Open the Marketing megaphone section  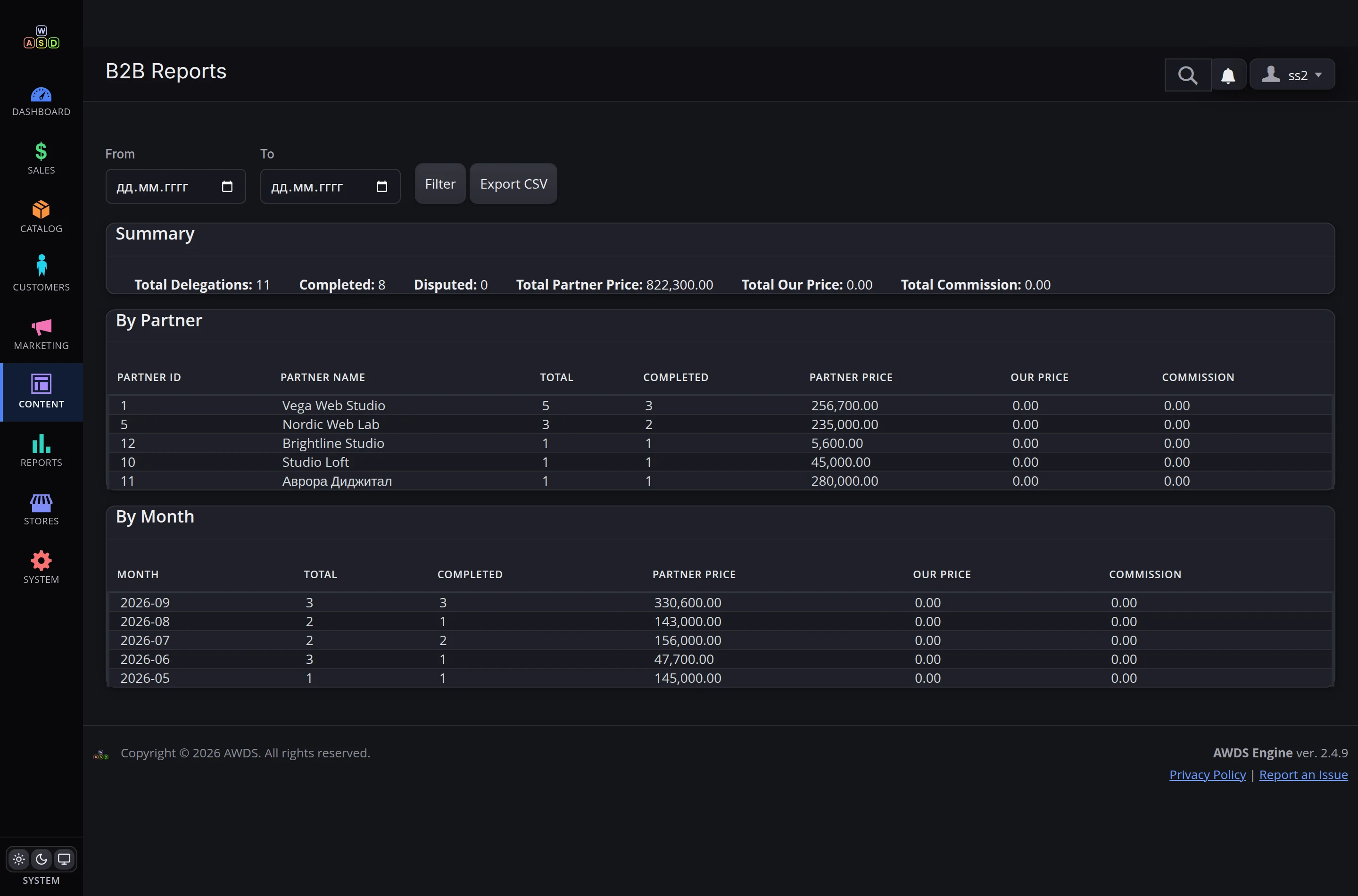coord(41,334)
